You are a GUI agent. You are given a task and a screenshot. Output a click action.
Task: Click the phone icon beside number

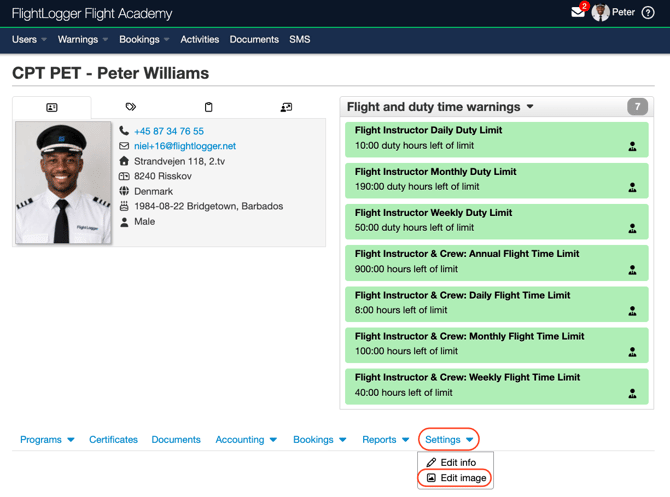coord(124,130)
